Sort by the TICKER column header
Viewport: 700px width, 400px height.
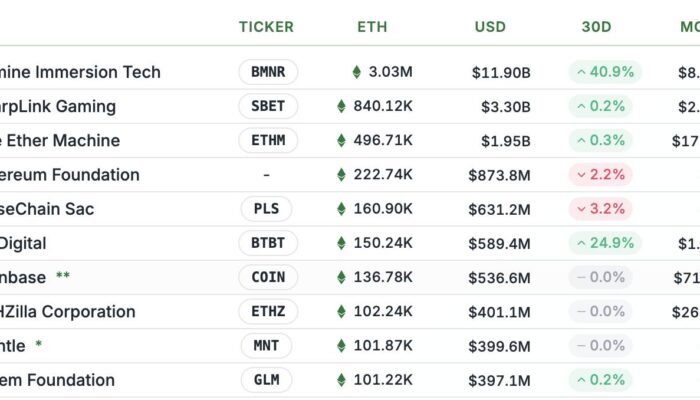click(266, 27)
